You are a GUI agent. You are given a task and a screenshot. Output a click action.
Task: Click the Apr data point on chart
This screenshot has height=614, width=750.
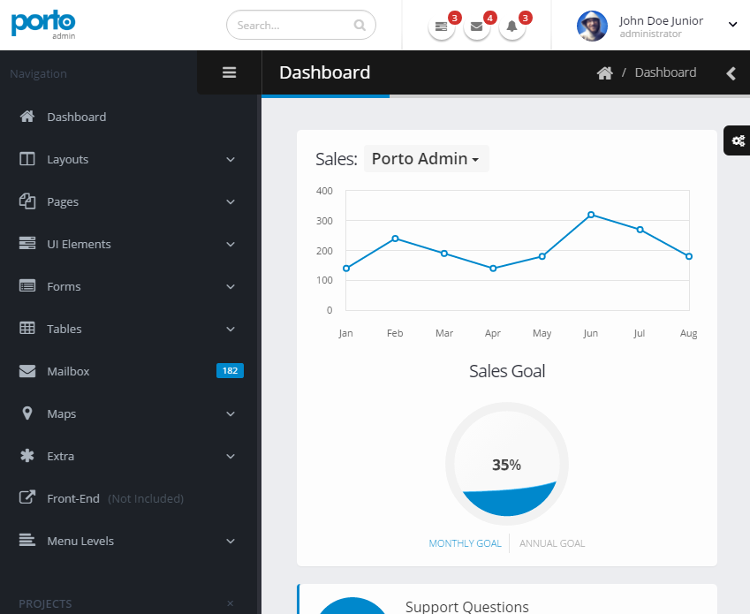[493, 268]
